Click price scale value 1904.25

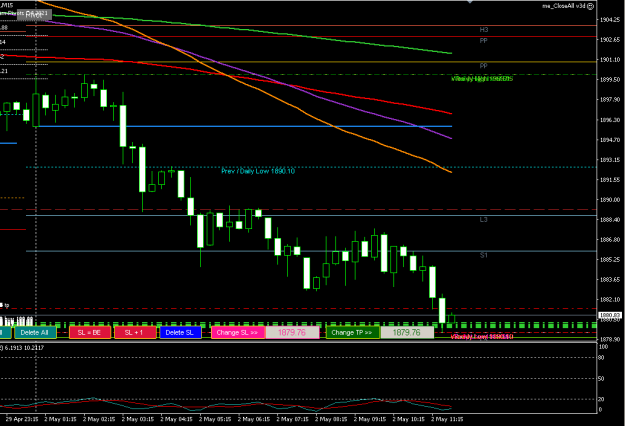pyautogui.click(x=610, y=20)
